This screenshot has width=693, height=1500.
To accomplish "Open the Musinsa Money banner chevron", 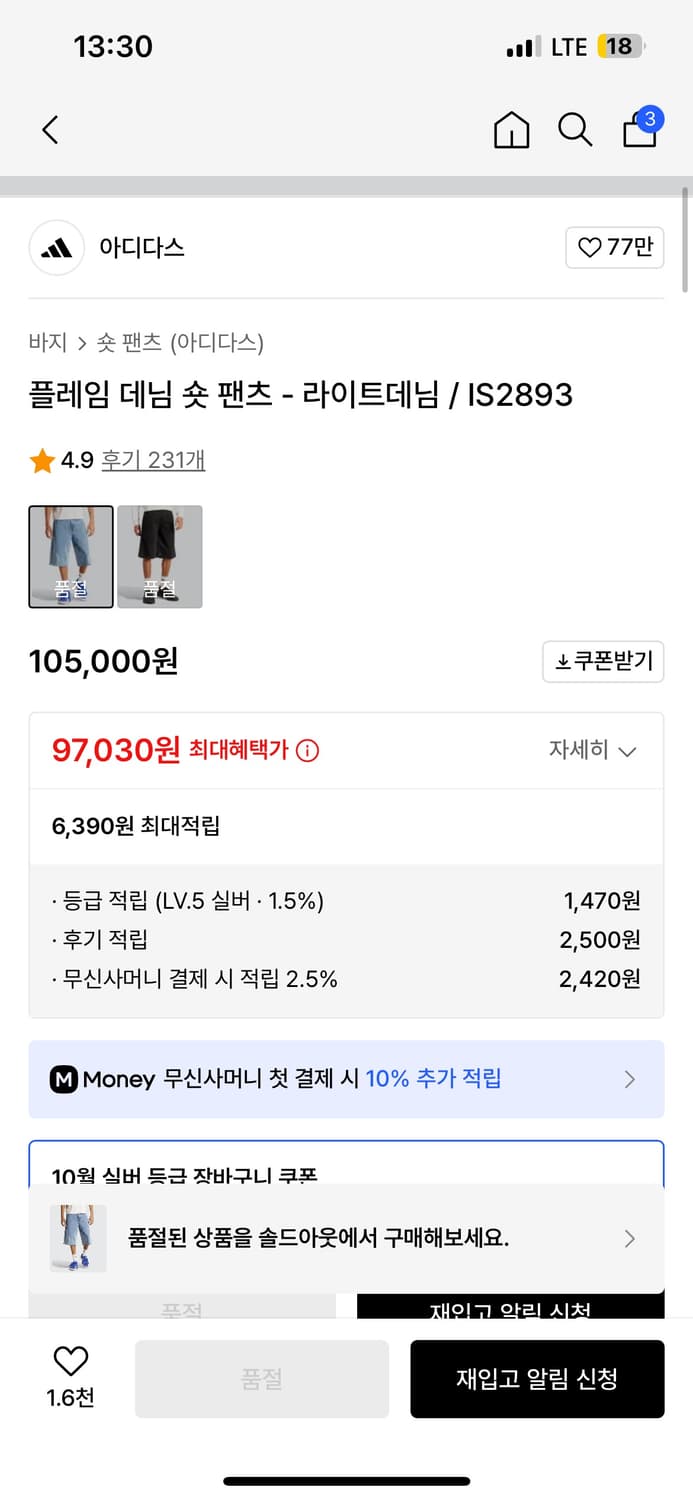I will pos(629,1079).
